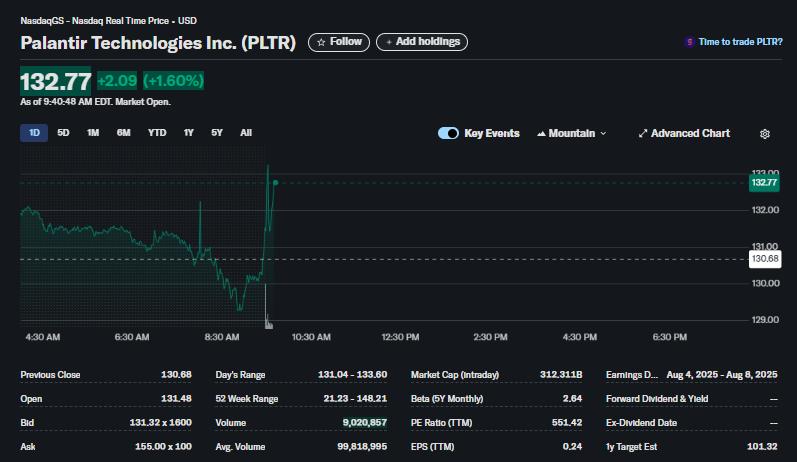Screen dimensions: 797x462
Task: Click the +2.09 price change figure
Action: 117,81
